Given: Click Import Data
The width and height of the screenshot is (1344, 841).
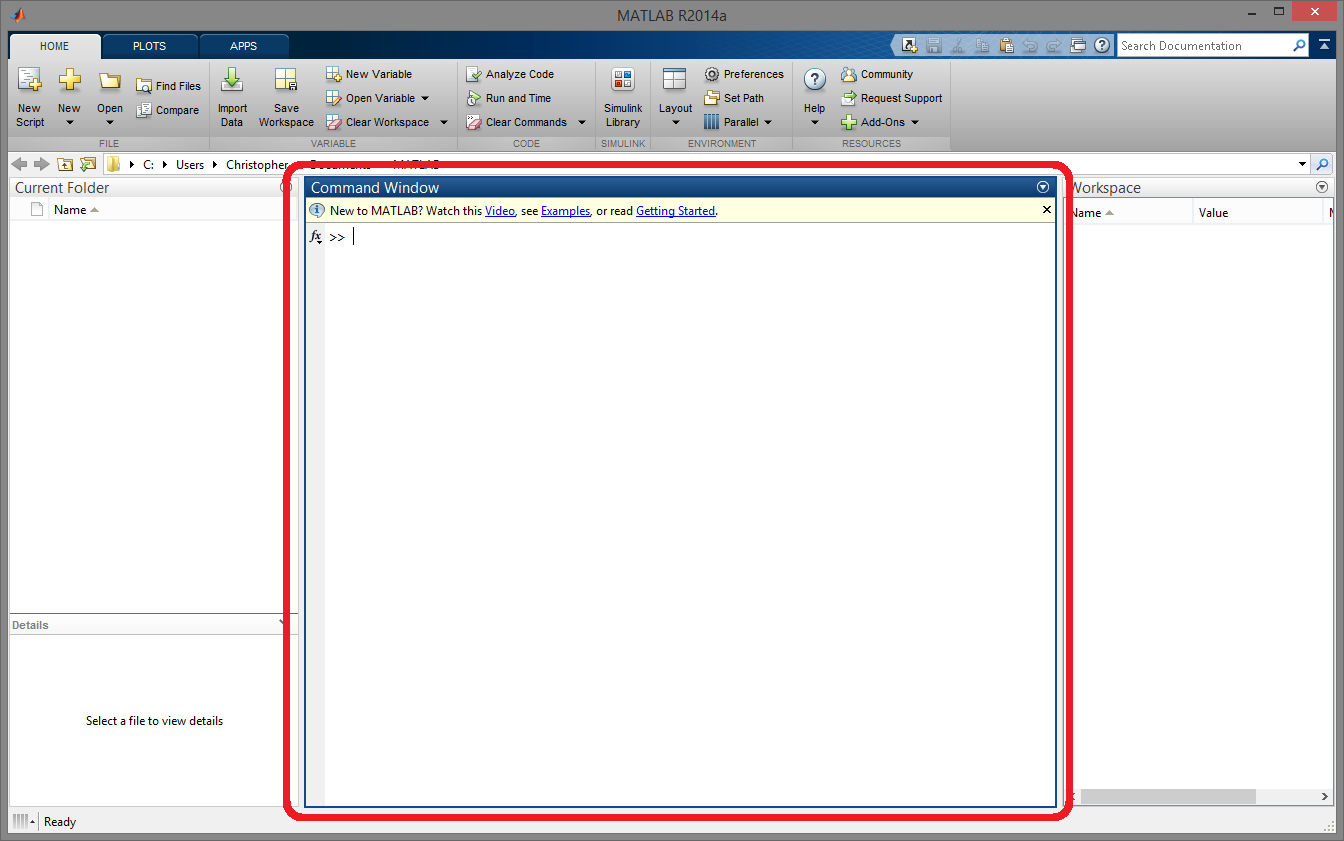Looking at the screenshot, I should (x=232, y=98).
